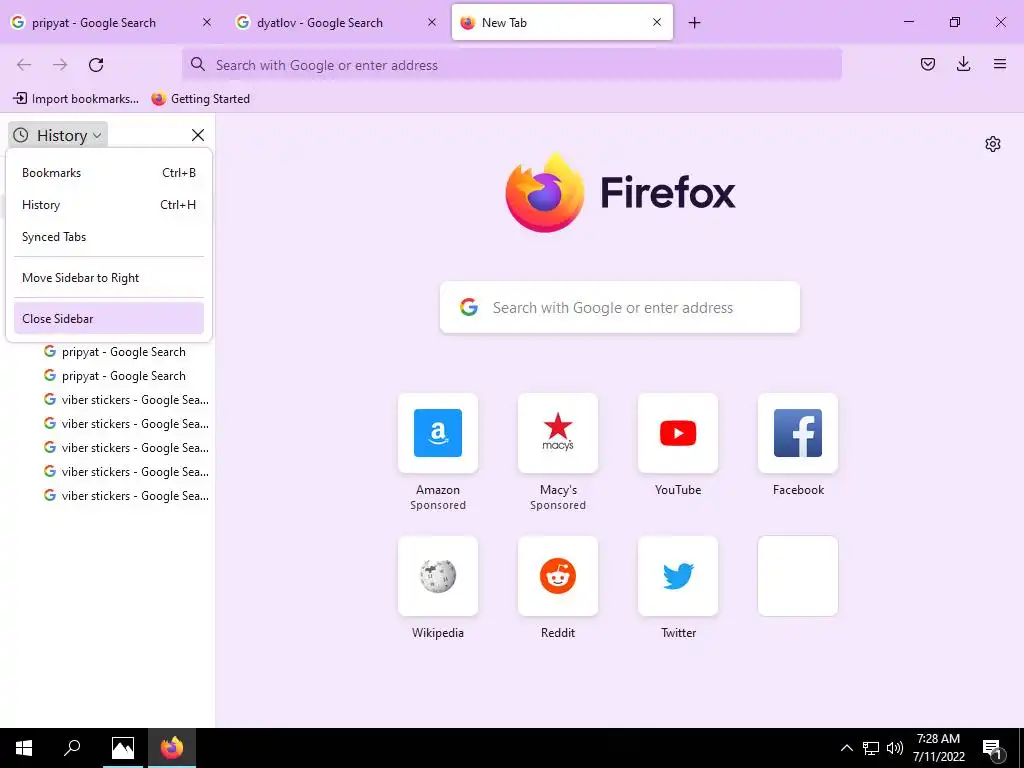Reload the page with the refresh icon
This screenshot has height=768, width=1024.
(x=96, y=64)
